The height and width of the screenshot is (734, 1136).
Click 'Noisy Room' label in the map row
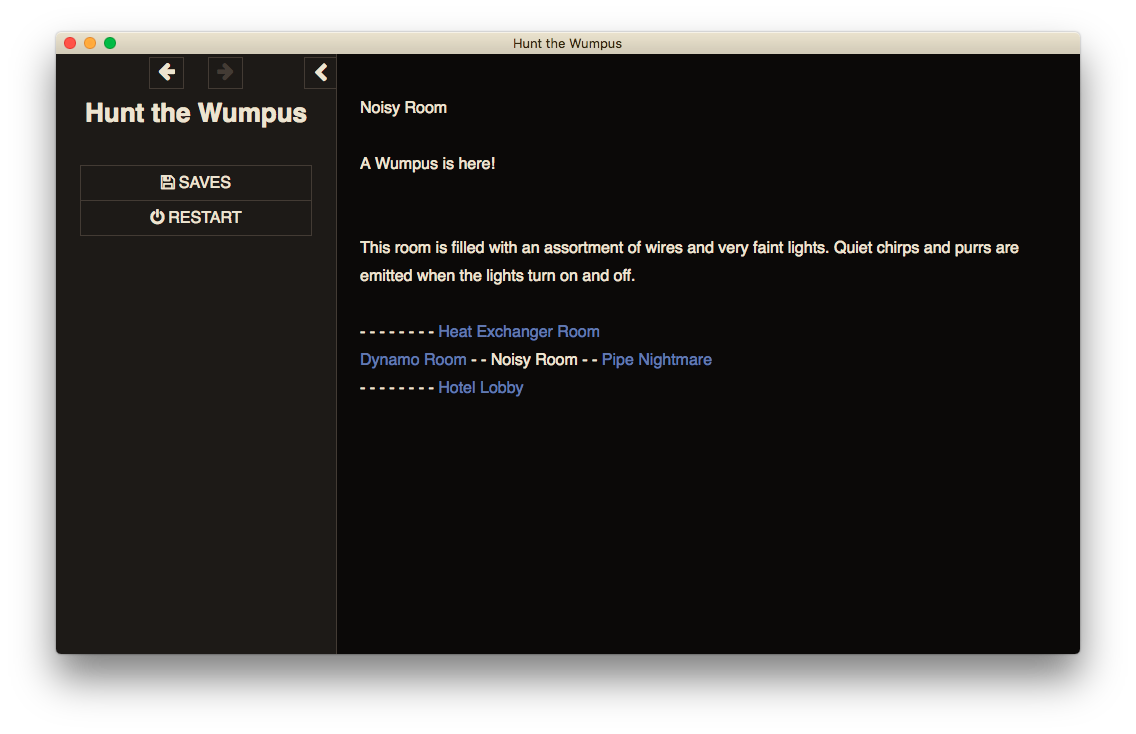pyautogui.click(x=534, y=360)
